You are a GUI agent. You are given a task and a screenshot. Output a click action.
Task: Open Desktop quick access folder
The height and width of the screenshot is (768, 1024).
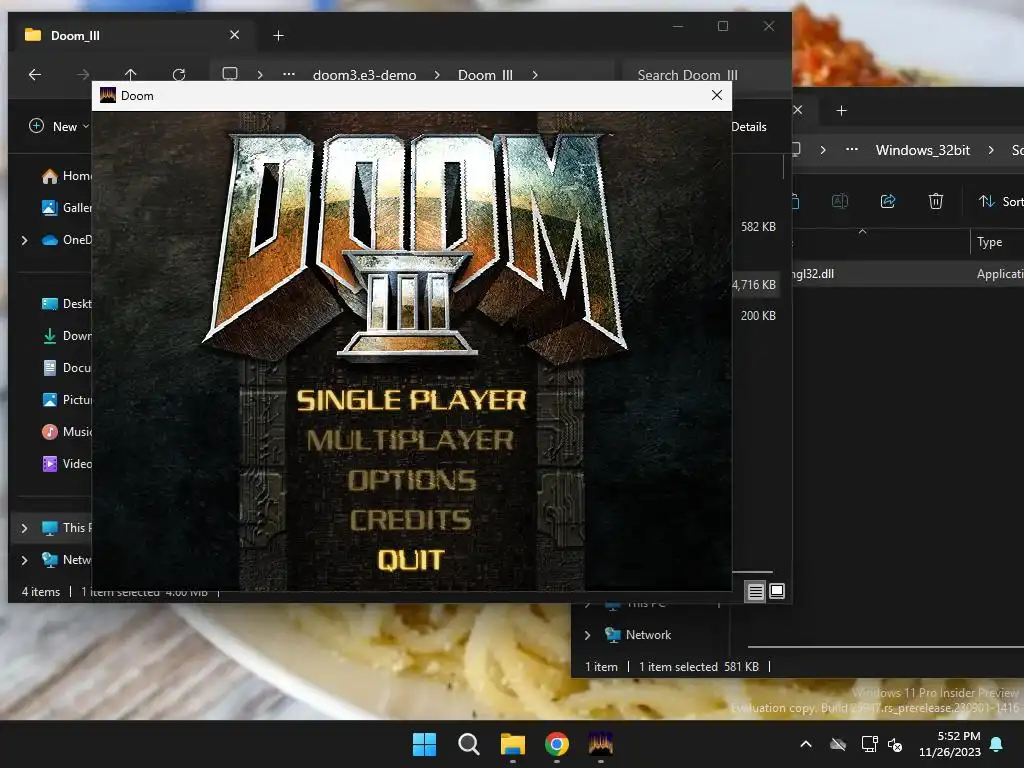click(65, 304)
